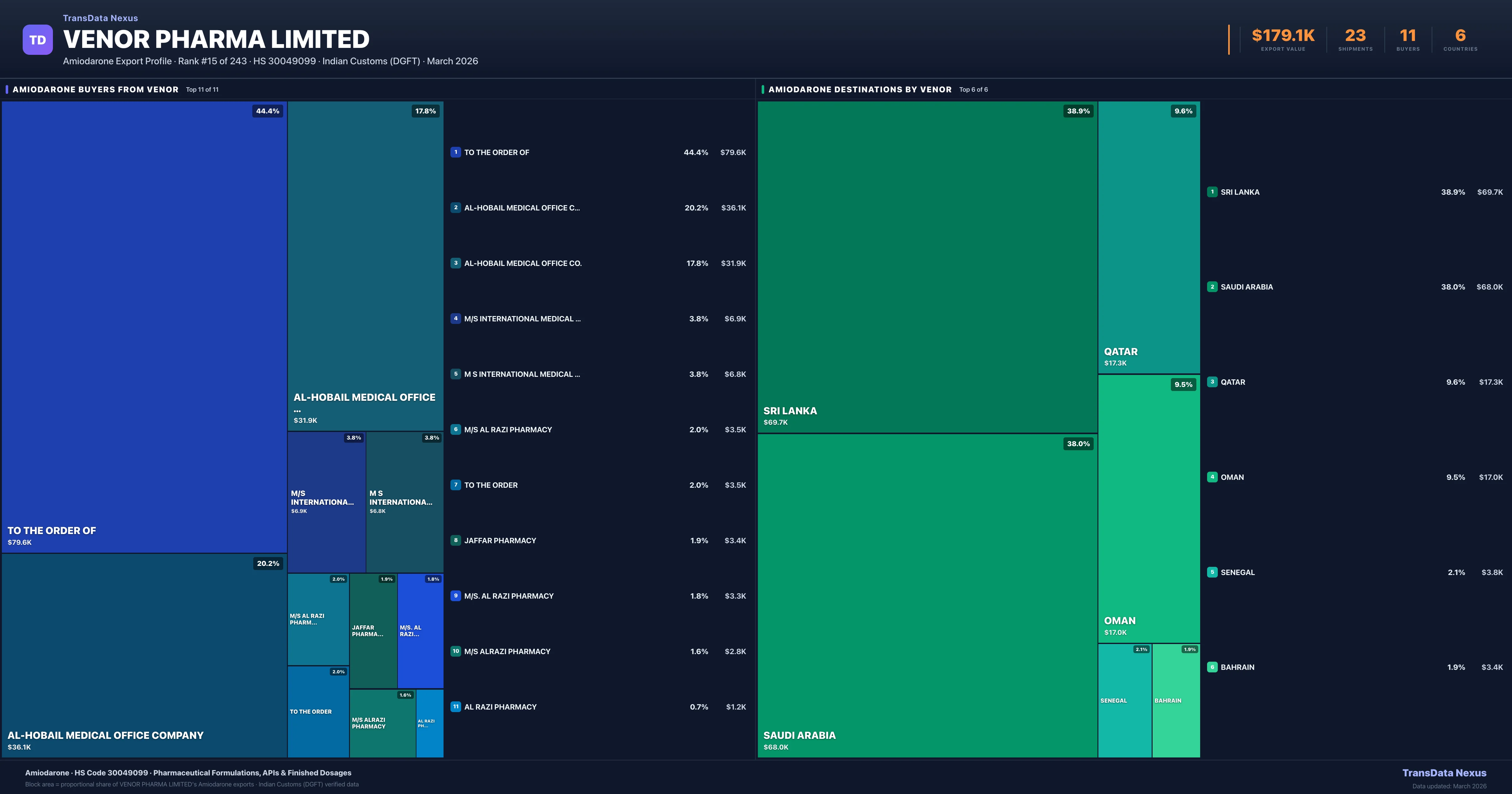1512x794 pixels.
Task: Click the Amiodarone Buyers From Venor header
Action: 96,89
